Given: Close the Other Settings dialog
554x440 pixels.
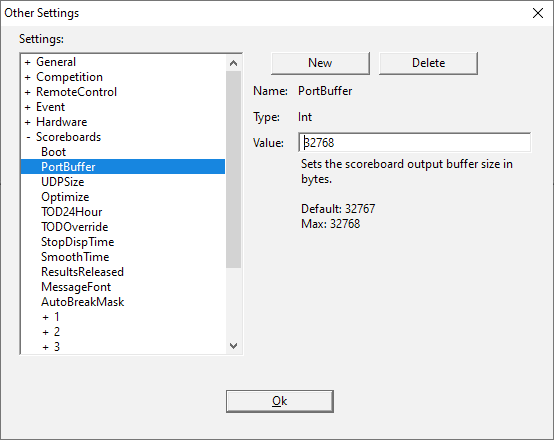Looking at the screenshot, I should tap(538, 13).
